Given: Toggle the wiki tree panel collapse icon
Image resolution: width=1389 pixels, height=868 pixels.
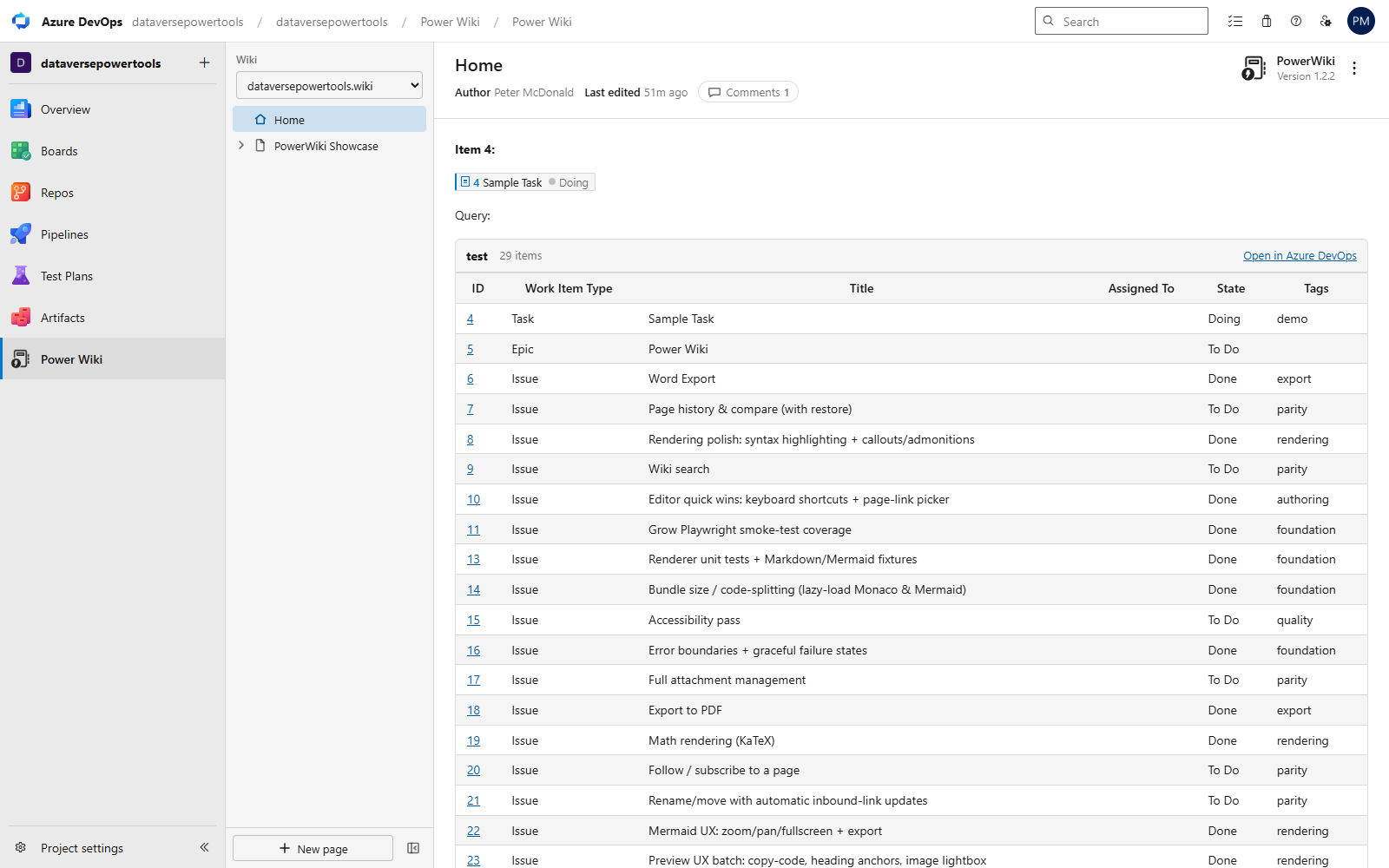Looking at the screenshot, I should click(413, 848).
